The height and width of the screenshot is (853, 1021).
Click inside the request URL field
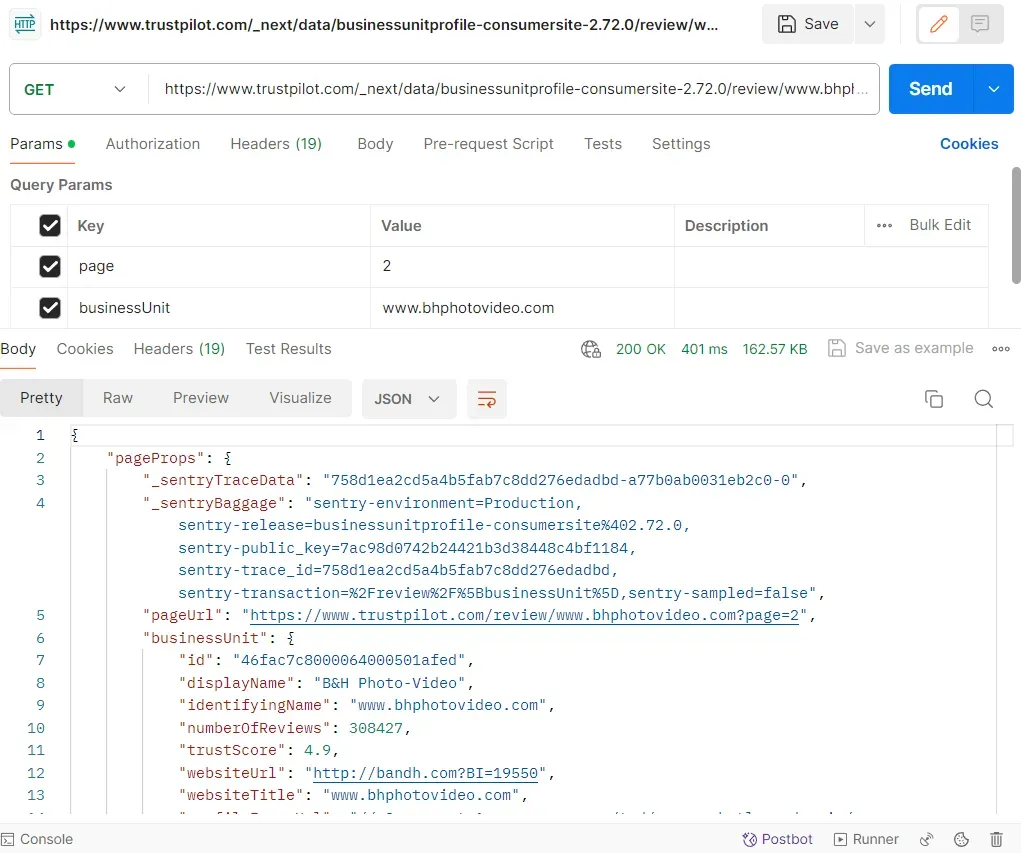(x=516, y=89)
